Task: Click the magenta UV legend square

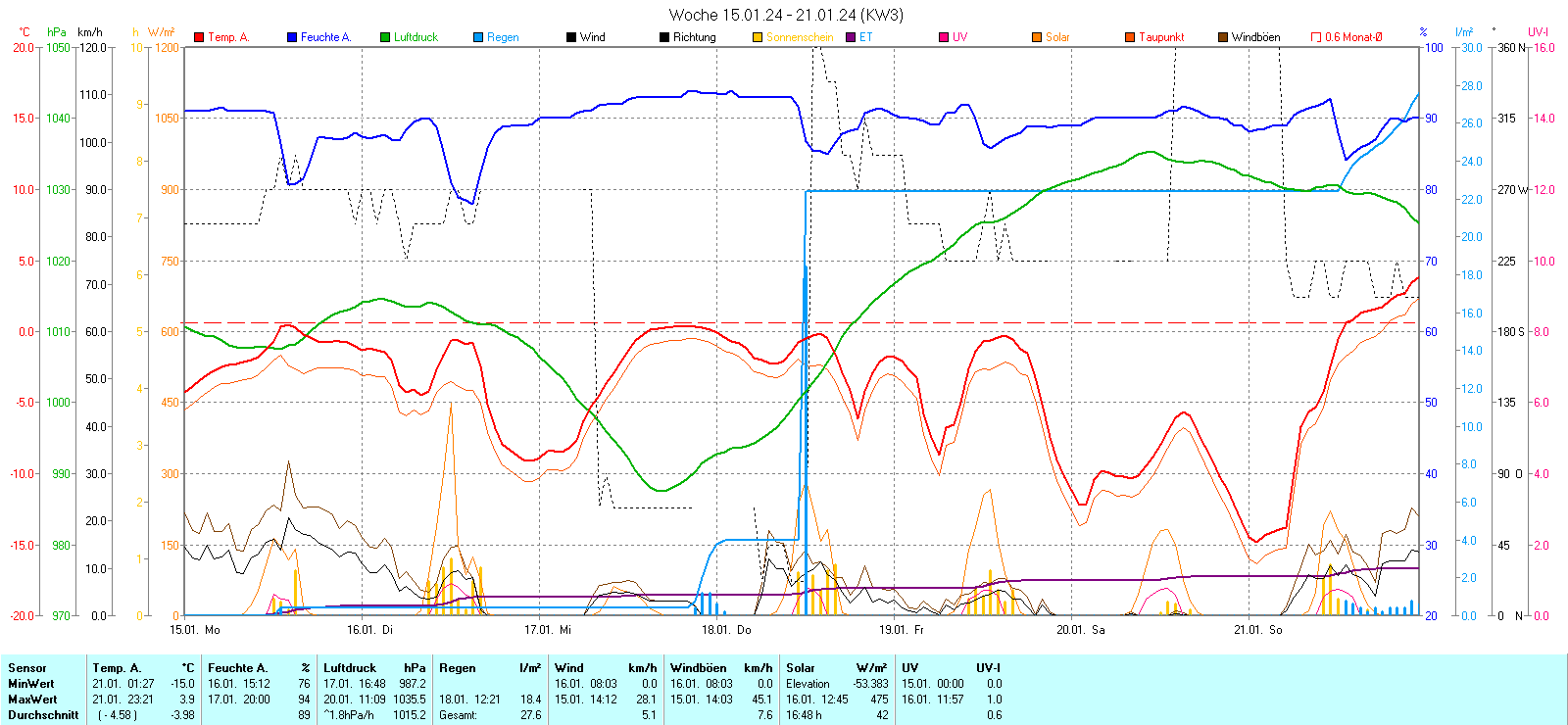Action: pos(944,37)
